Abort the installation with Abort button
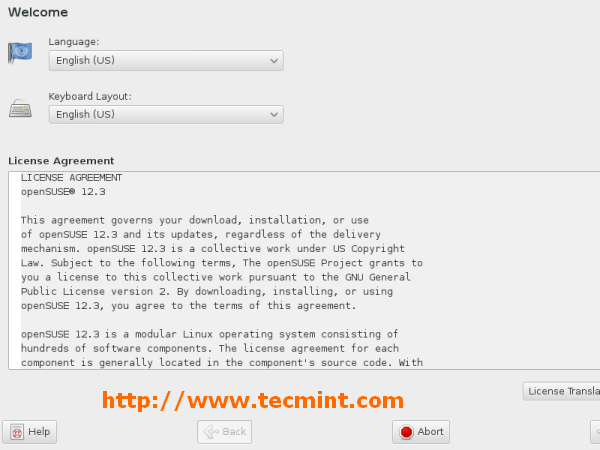Viewport: 600px width, 450px height. pyautogui.click(x=421, y=432)
